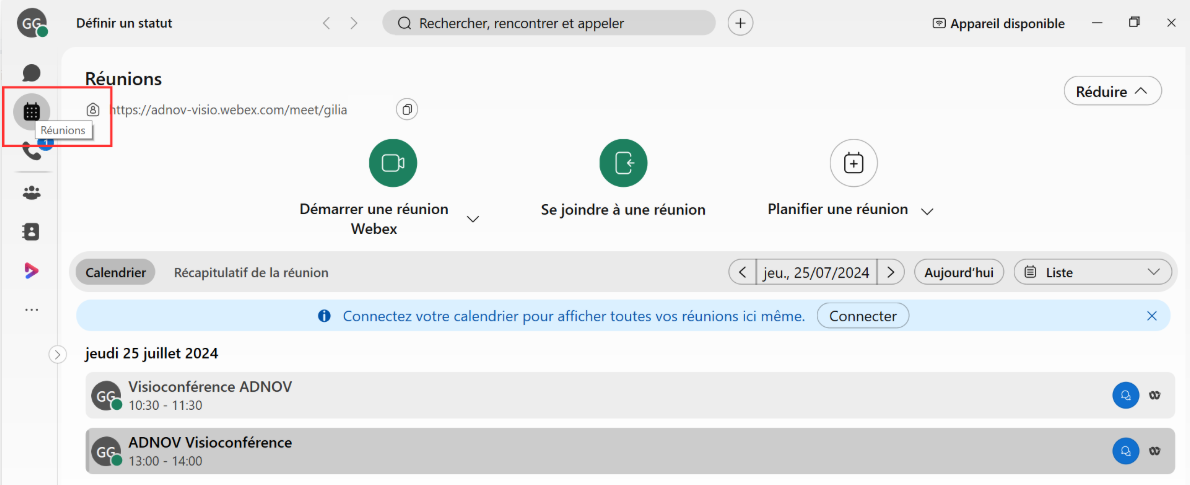Show more sidebar options with the ellipsis
The image size is (1190, 485).
[x=31, y=310]
